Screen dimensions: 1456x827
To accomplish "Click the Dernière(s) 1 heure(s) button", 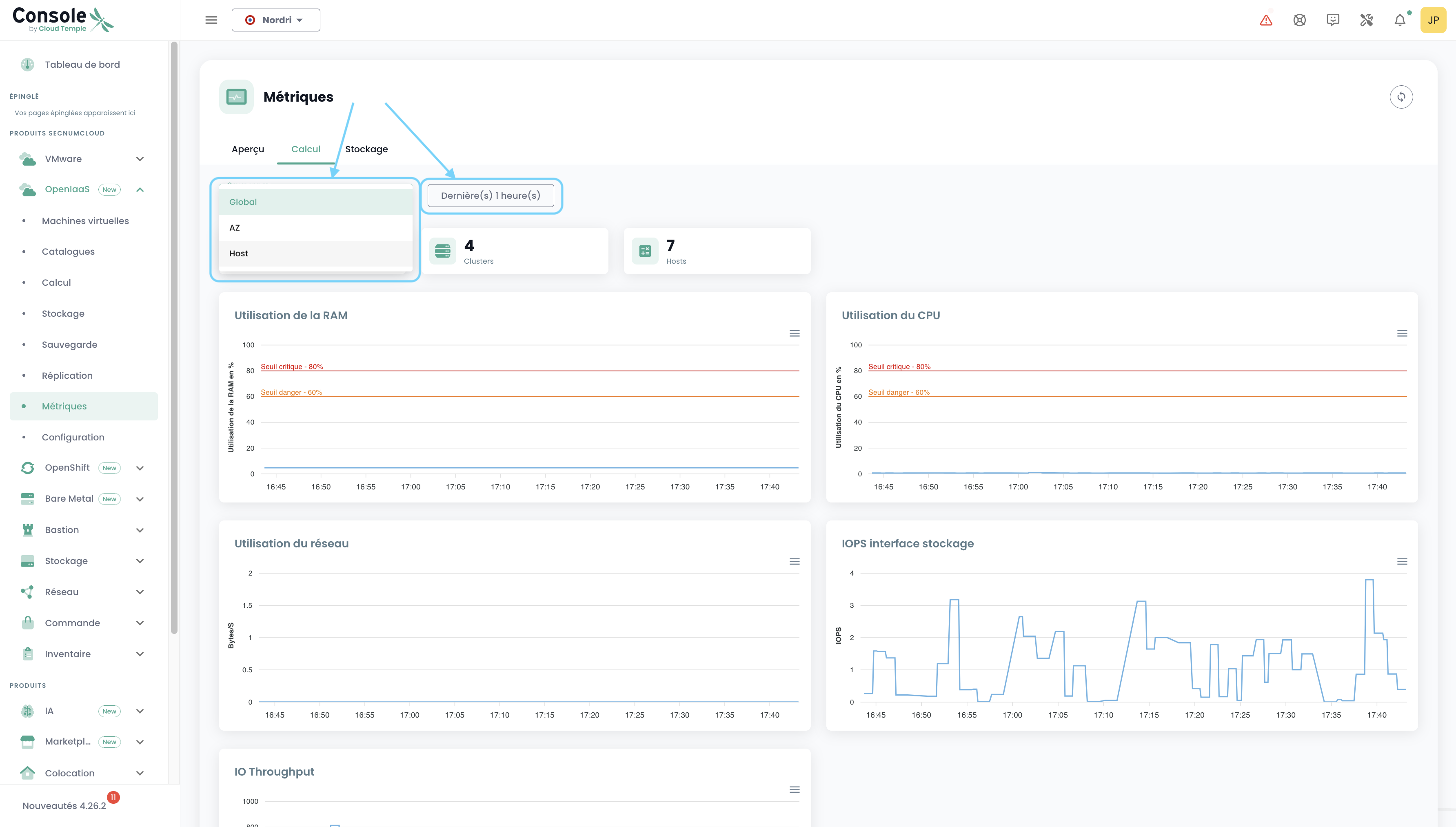I will click(491, 196).
